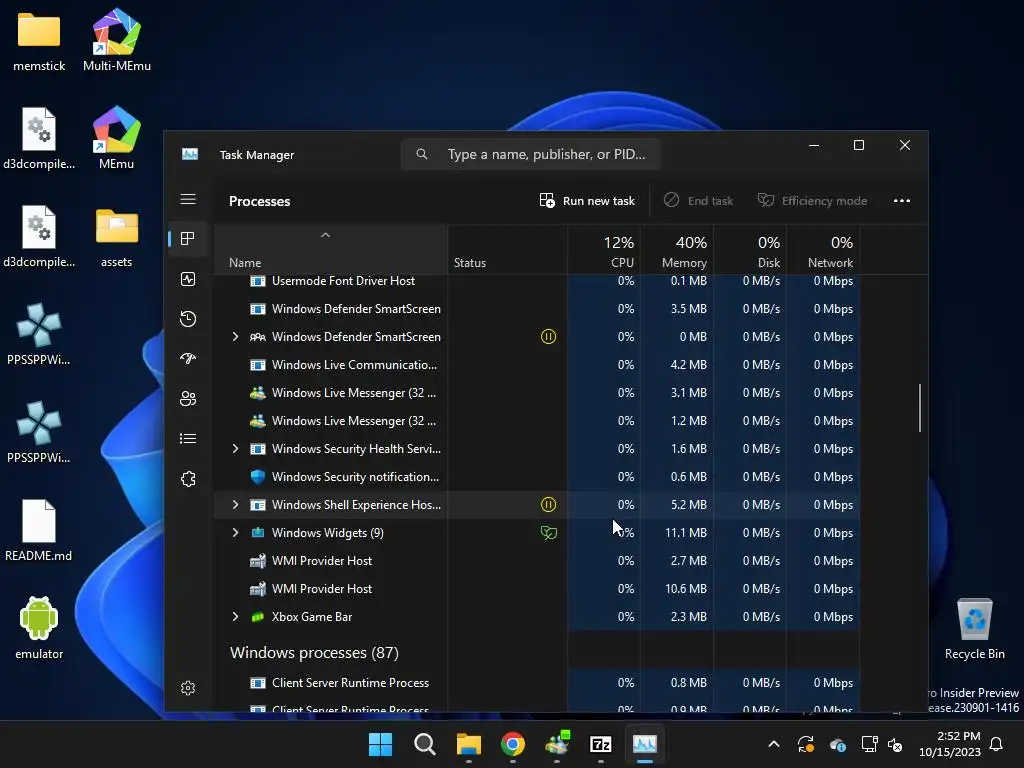
Task: Click the three-dot more options button
Action: pyautogui.click(x=902, y=200)
